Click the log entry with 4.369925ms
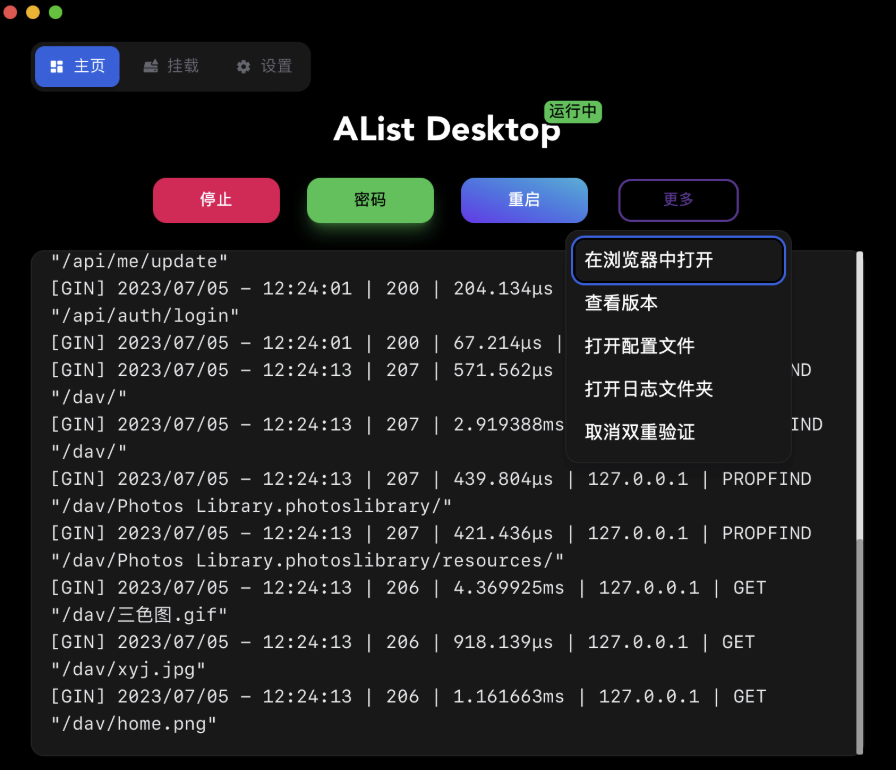The height and width of the screenshot is (770, 896). point(408,588)
